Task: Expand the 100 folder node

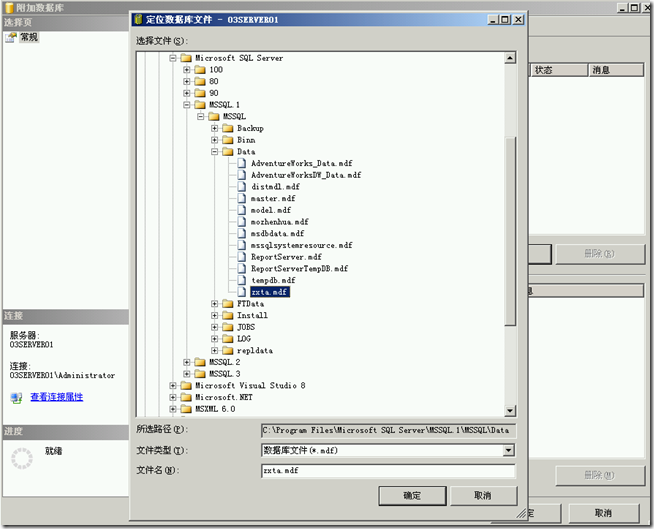Action: point(186,70)
